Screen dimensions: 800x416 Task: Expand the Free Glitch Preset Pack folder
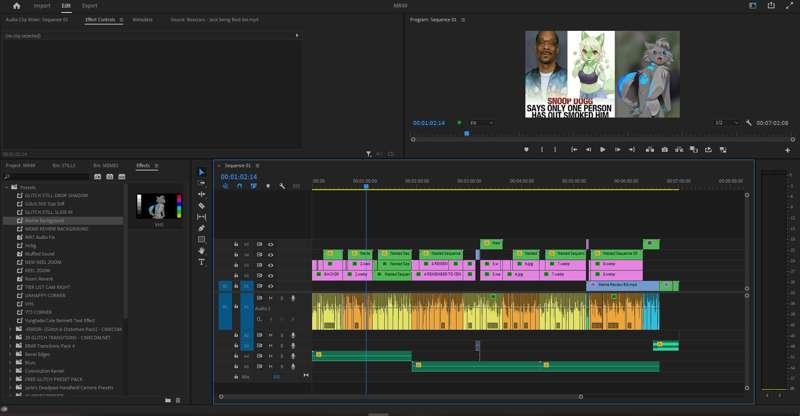coord(11,379)
